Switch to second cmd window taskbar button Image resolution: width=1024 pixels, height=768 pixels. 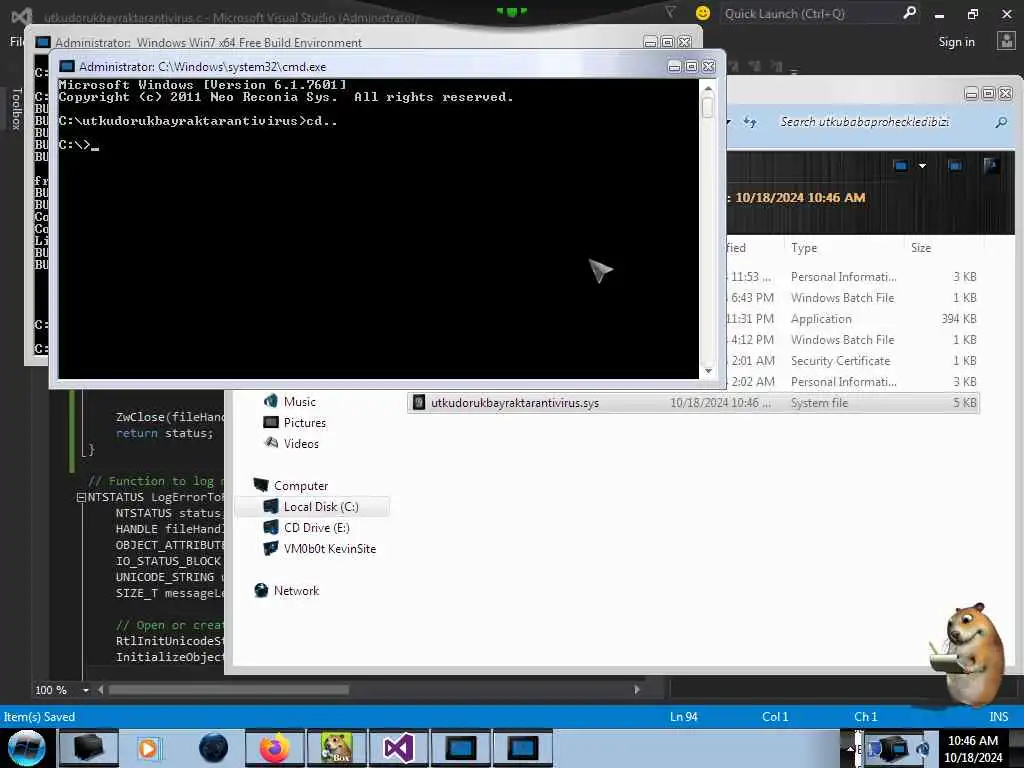tap(522, 748)
